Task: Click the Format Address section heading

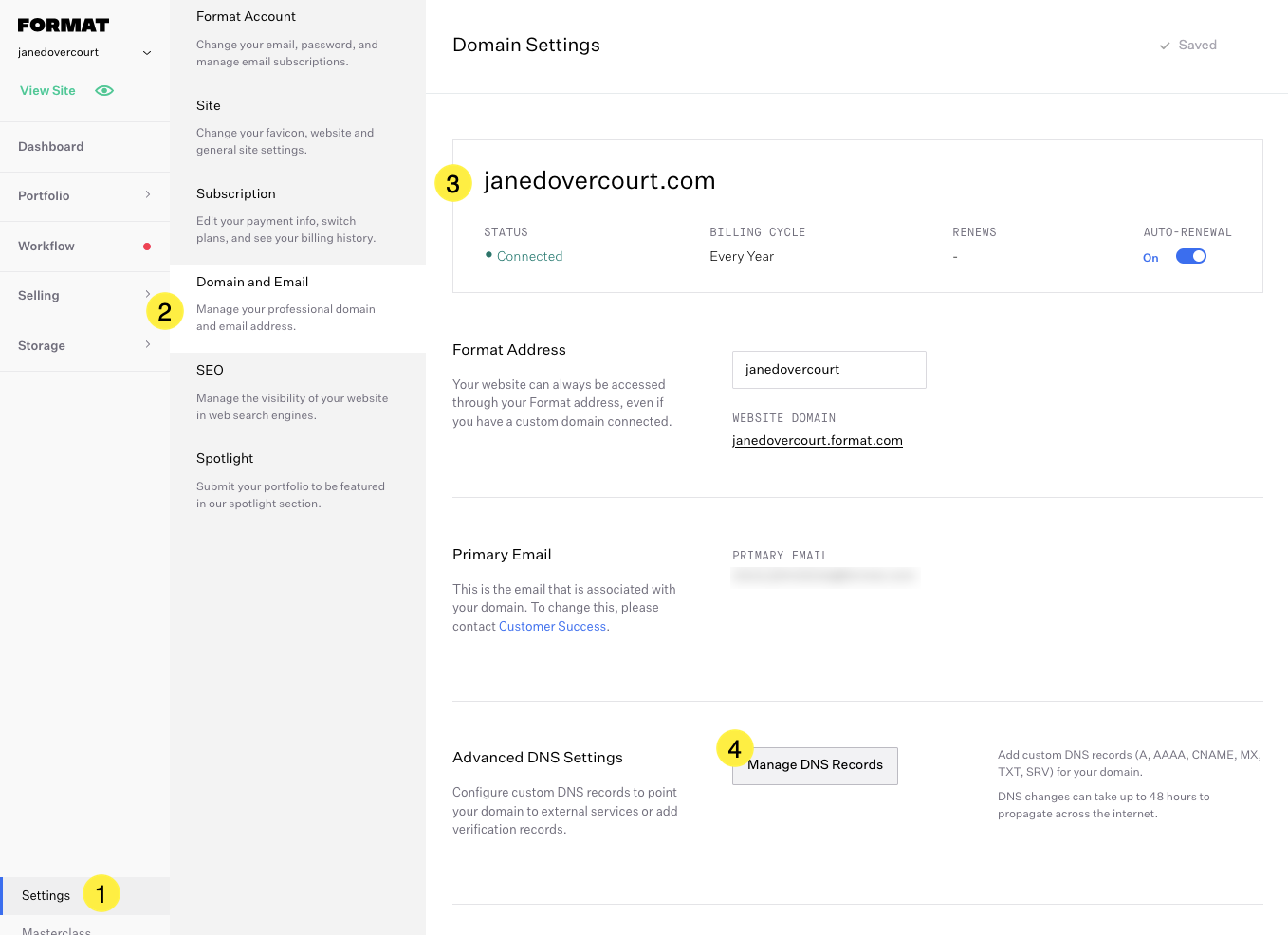Action: click(509, 350)
